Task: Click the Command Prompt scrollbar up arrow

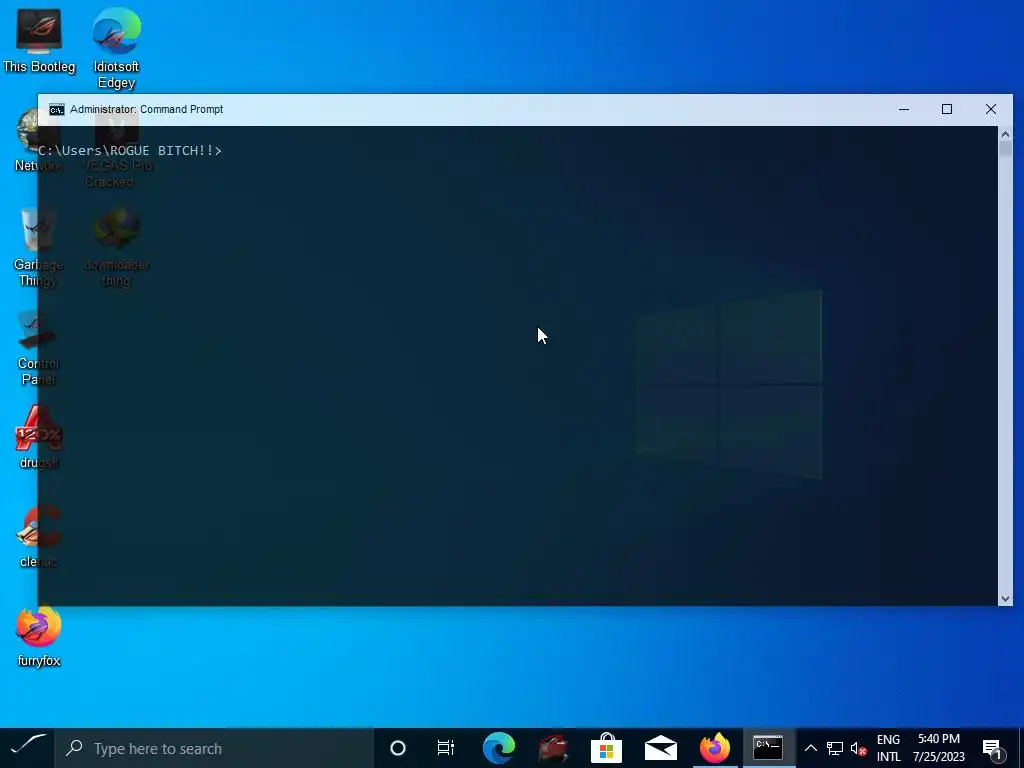Action: tap(1005, 134)
